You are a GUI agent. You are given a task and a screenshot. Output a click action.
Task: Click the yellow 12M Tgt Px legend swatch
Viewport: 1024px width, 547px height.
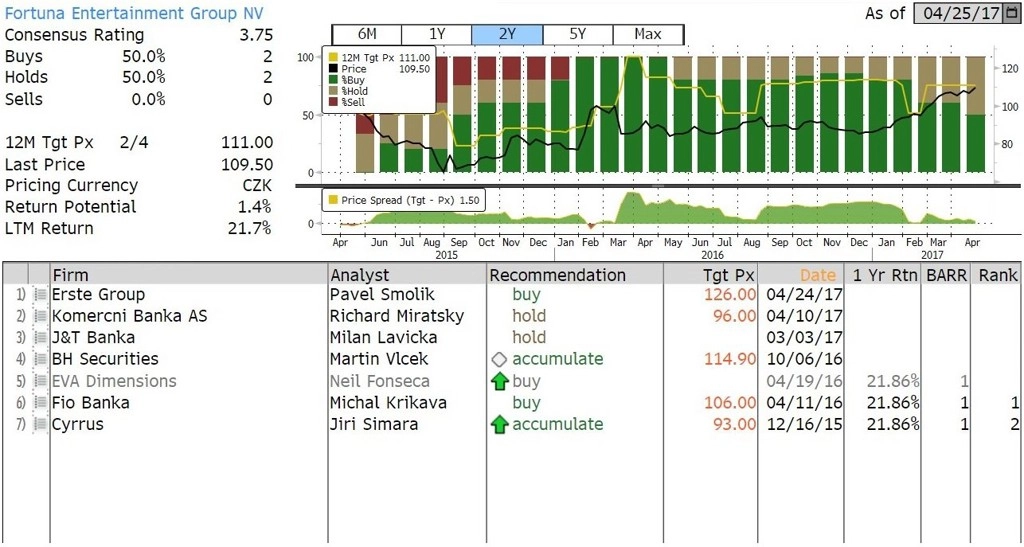(x=333, y=58)
